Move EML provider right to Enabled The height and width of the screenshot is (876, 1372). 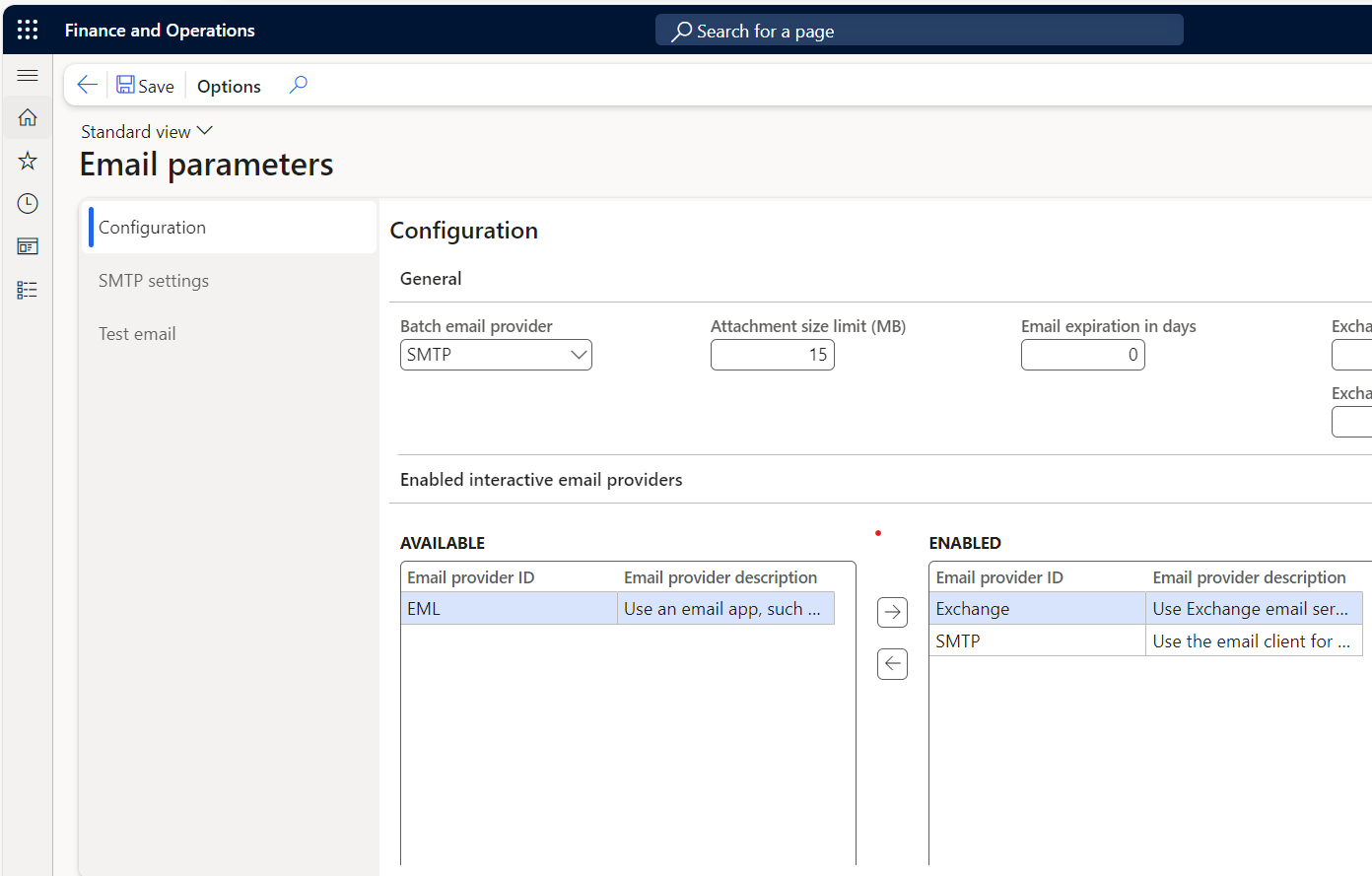click(x=892, y=611)
